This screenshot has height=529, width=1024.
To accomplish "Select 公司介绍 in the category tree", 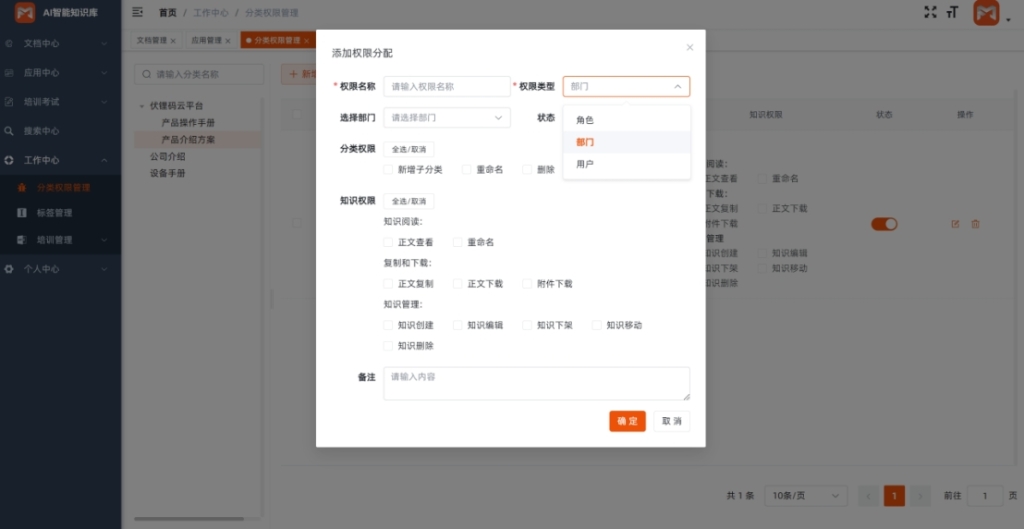I will tap(168, 157).
